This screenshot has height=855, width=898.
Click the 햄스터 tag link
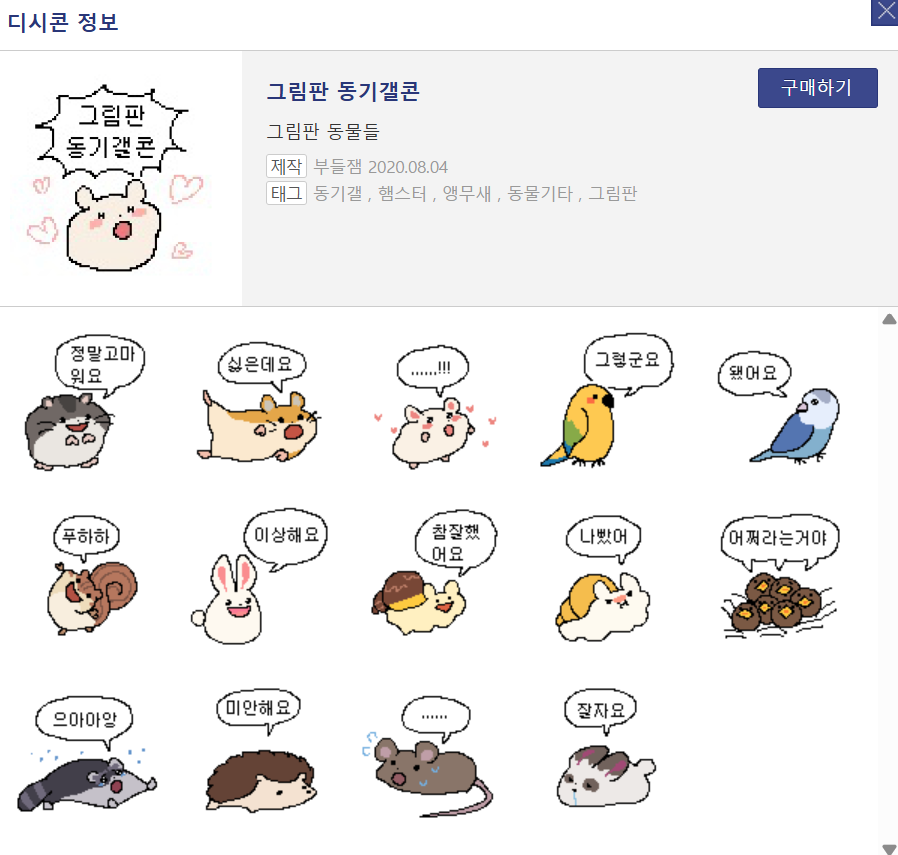[402, 194]
